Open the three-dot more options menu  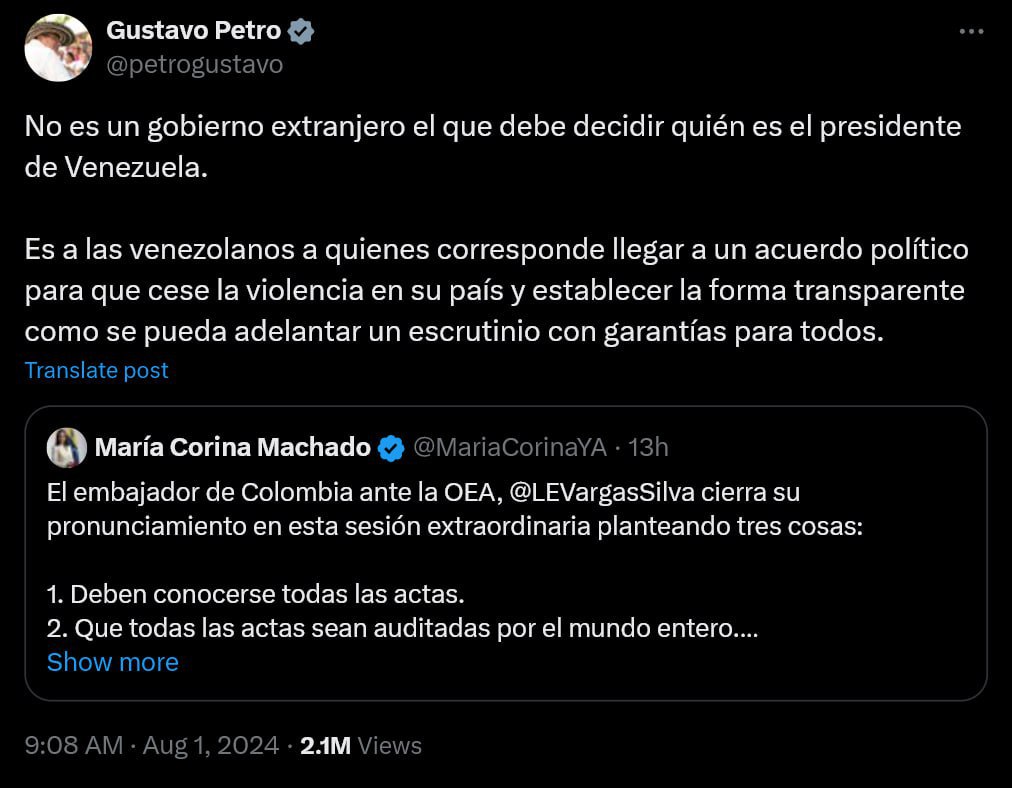(971, 32)
